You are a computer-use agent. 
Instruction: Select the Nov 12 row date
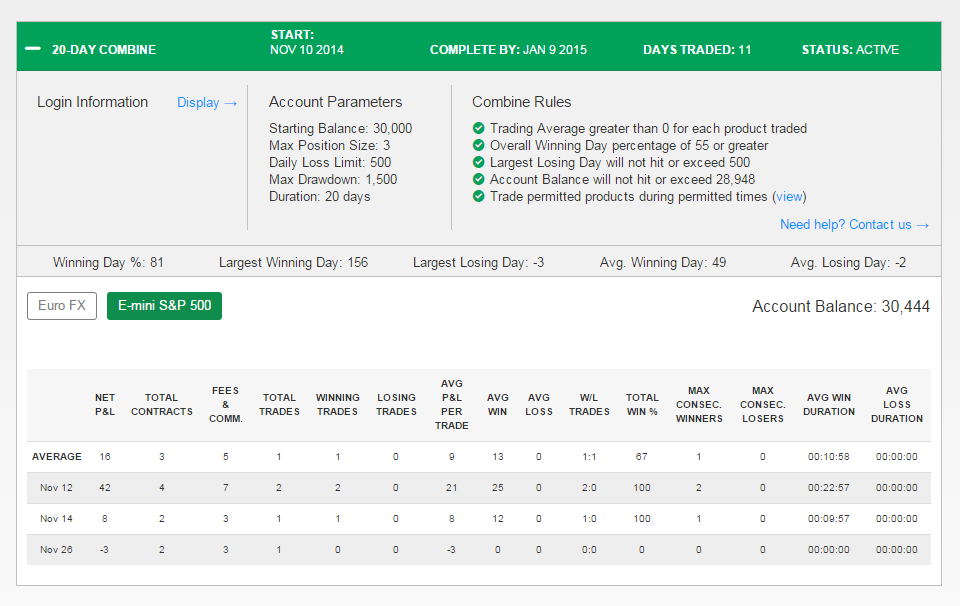[56, 488]
